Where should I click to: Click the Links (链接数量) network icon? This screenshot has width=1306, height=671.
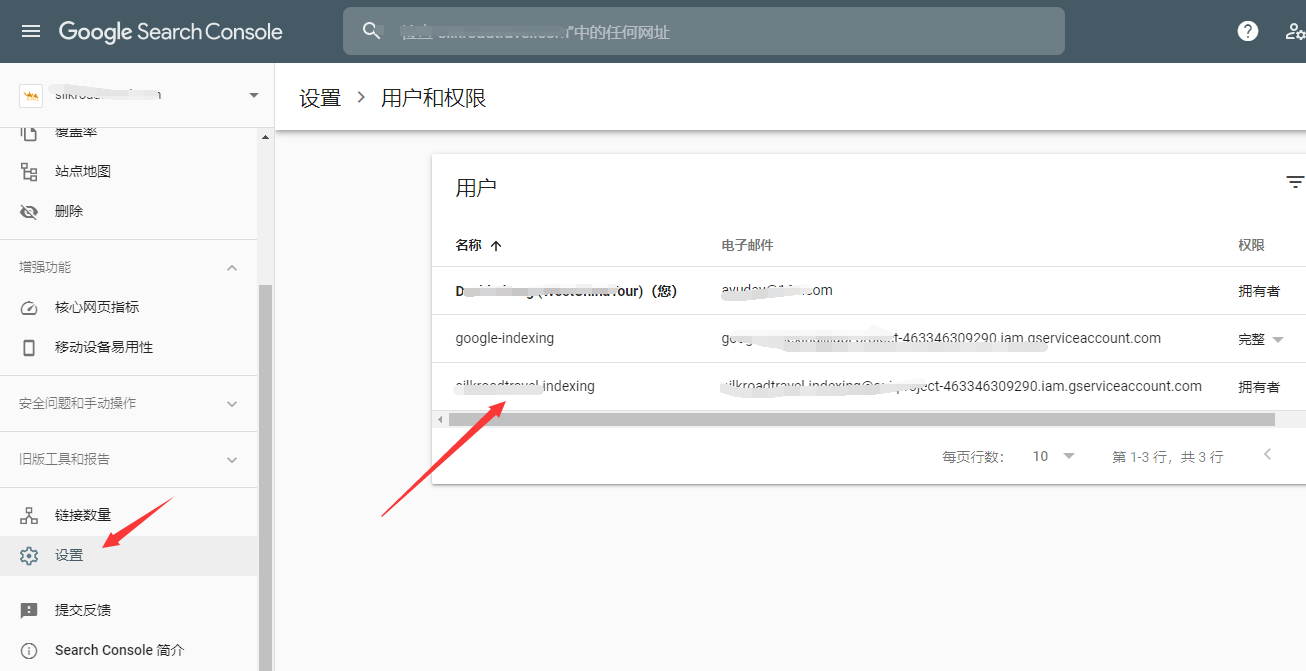29,515
